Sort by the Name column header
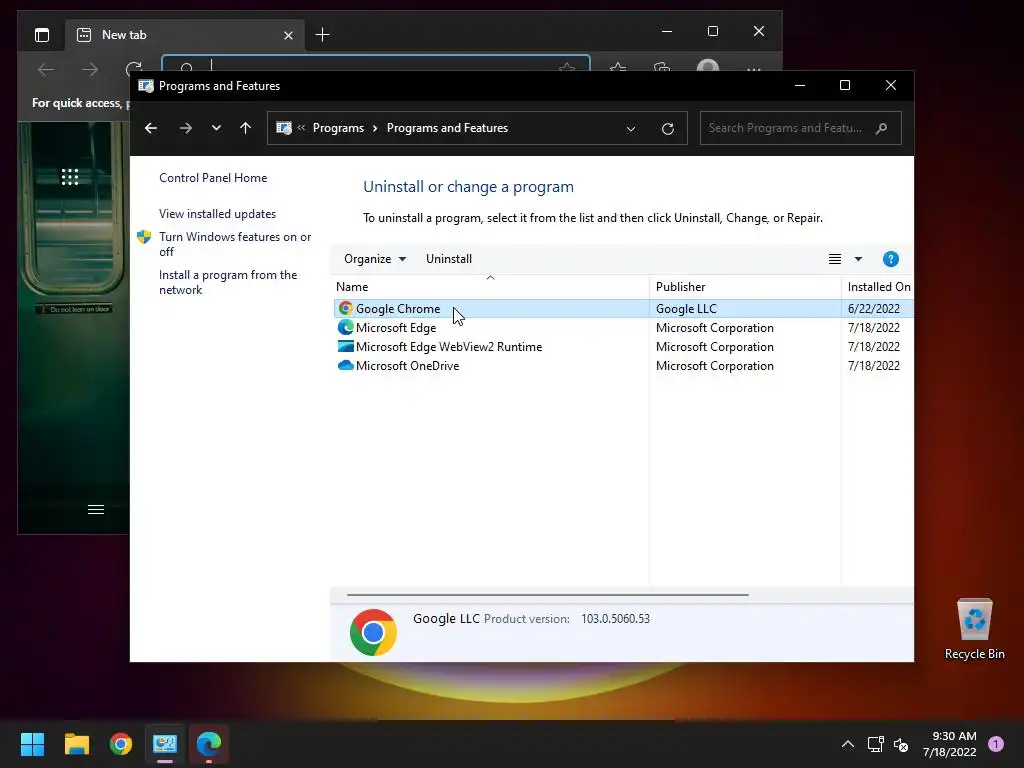The width and height of the screenshot is (1024, 768). (490, 287)
